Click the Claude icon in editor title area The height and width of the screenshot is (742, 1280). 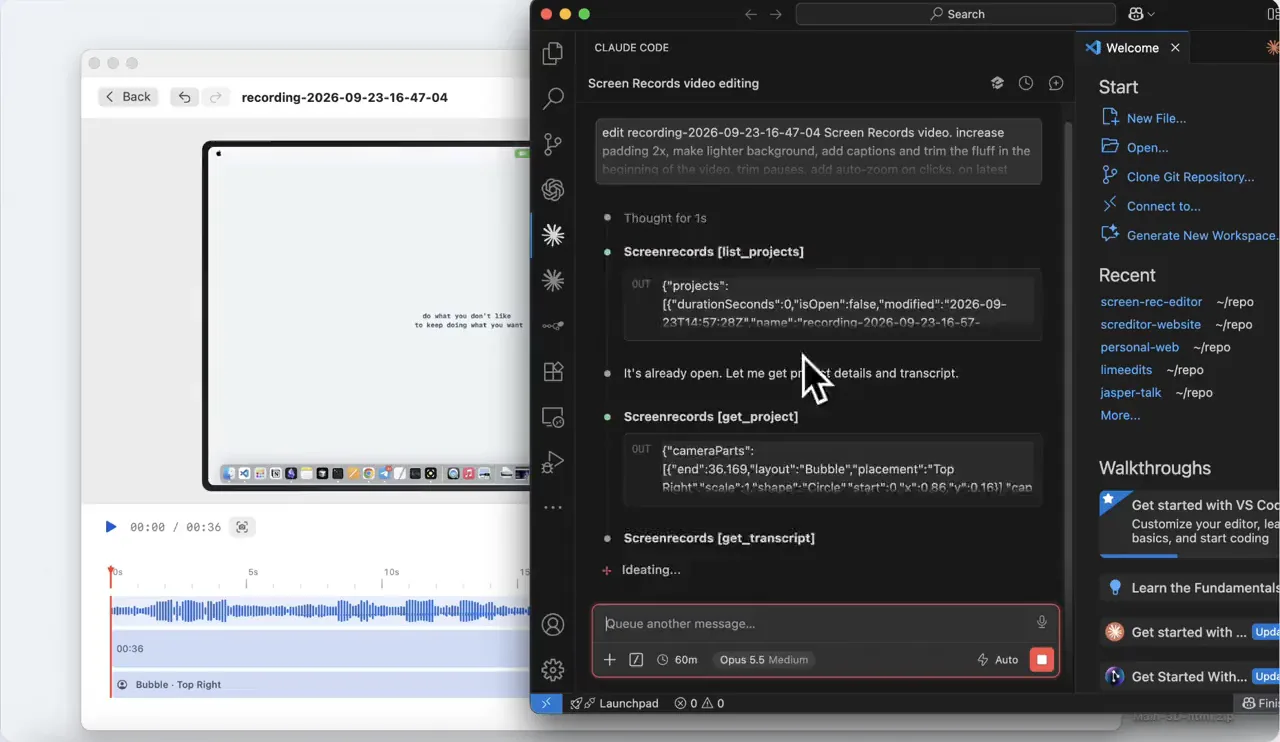point(1271,47)
